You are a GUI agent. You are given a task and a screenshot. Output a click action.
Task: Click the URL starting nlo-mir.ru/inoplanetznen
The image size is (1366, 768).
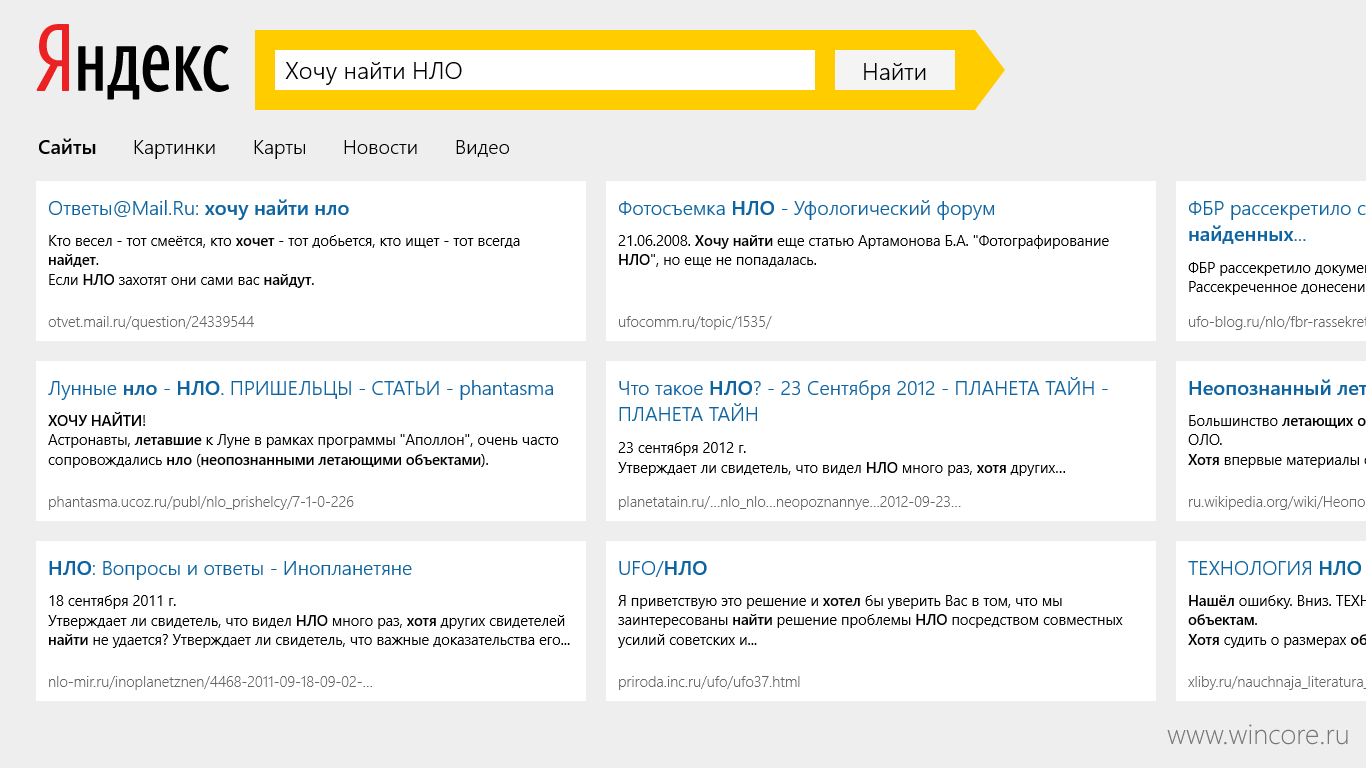point(210,681)
